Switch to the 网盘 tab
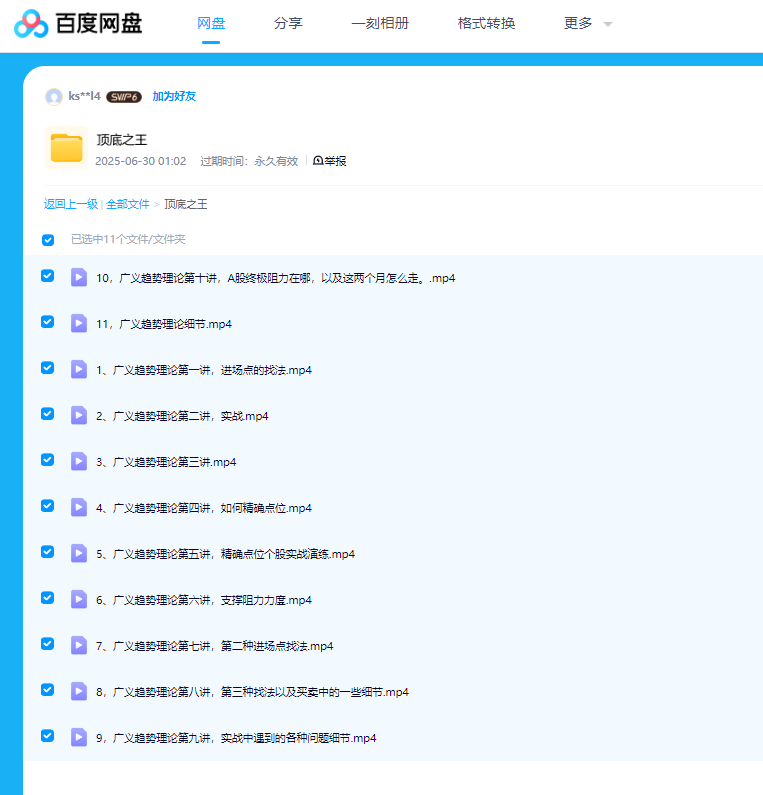 point(211,23)
